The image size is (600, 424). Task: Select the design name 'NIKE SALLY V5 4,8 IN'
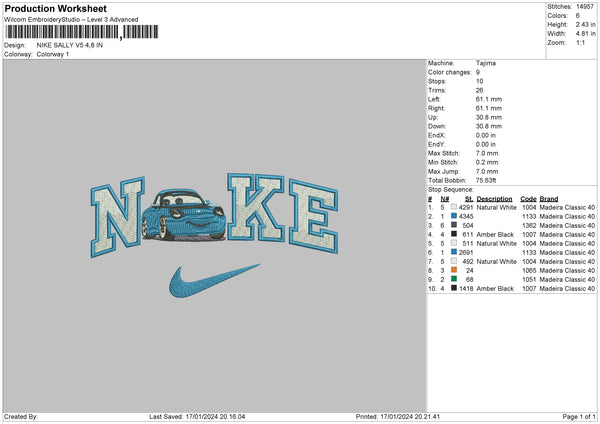click(x=70, y=45)
